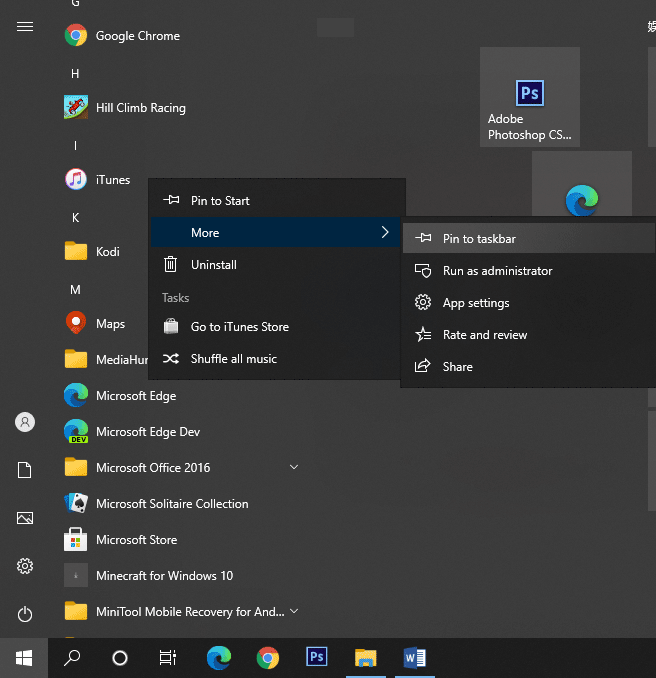Open the Microsoft Edge Dev icon
656x678 pixels.
(x=76, y=432)
